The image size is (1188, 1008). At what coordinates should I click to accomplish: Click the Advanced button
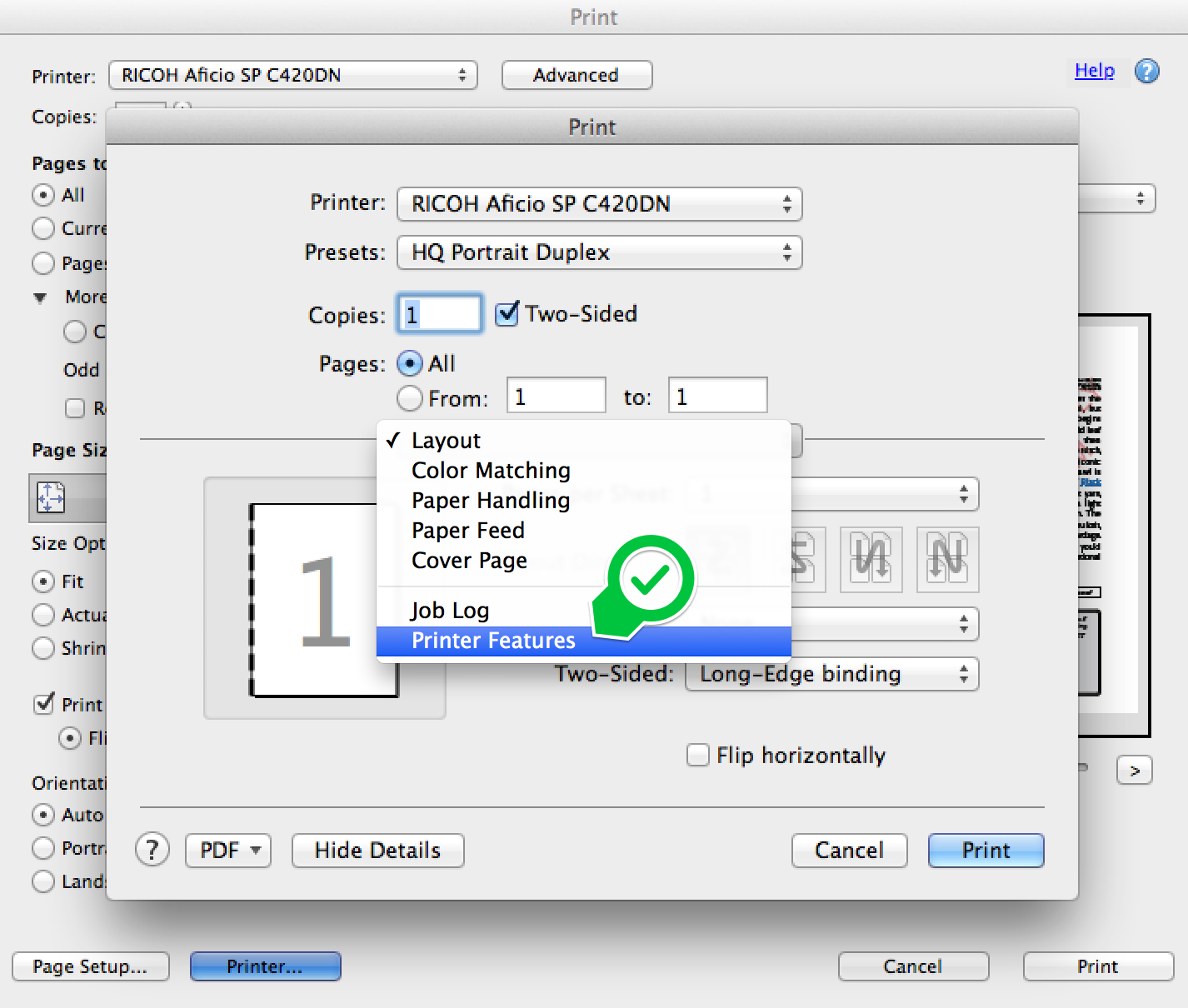pyautogui.click(x=577, y=75)
